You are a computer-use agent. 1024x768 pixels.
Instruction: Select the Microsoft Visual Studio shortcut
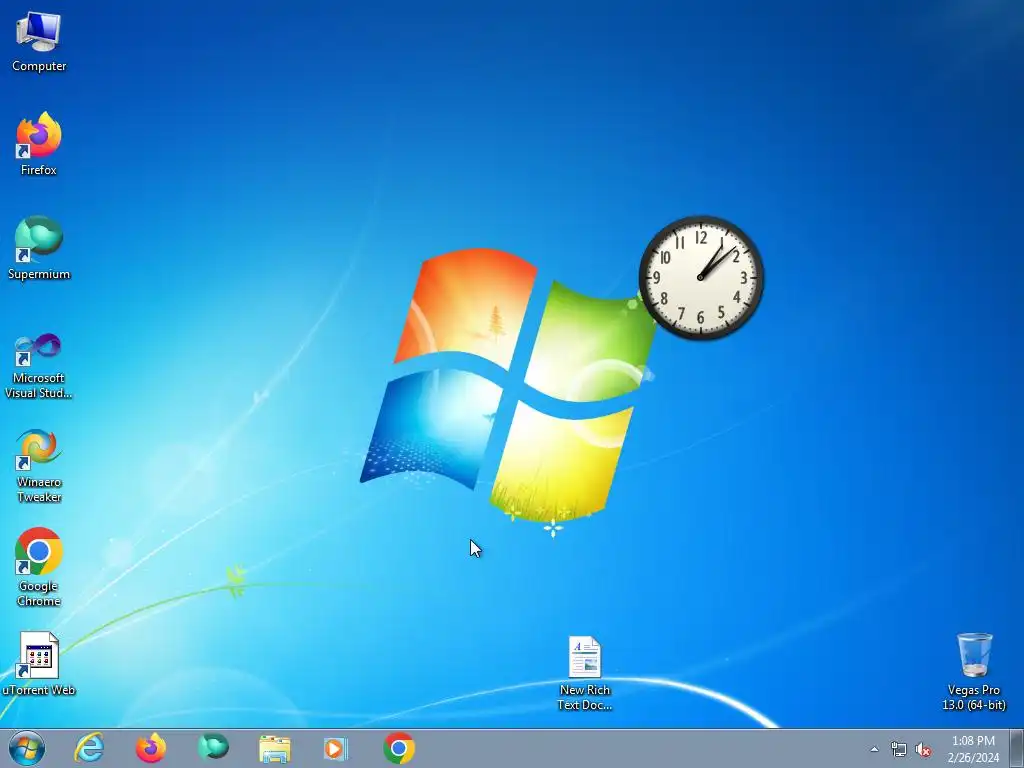(39, 366)
